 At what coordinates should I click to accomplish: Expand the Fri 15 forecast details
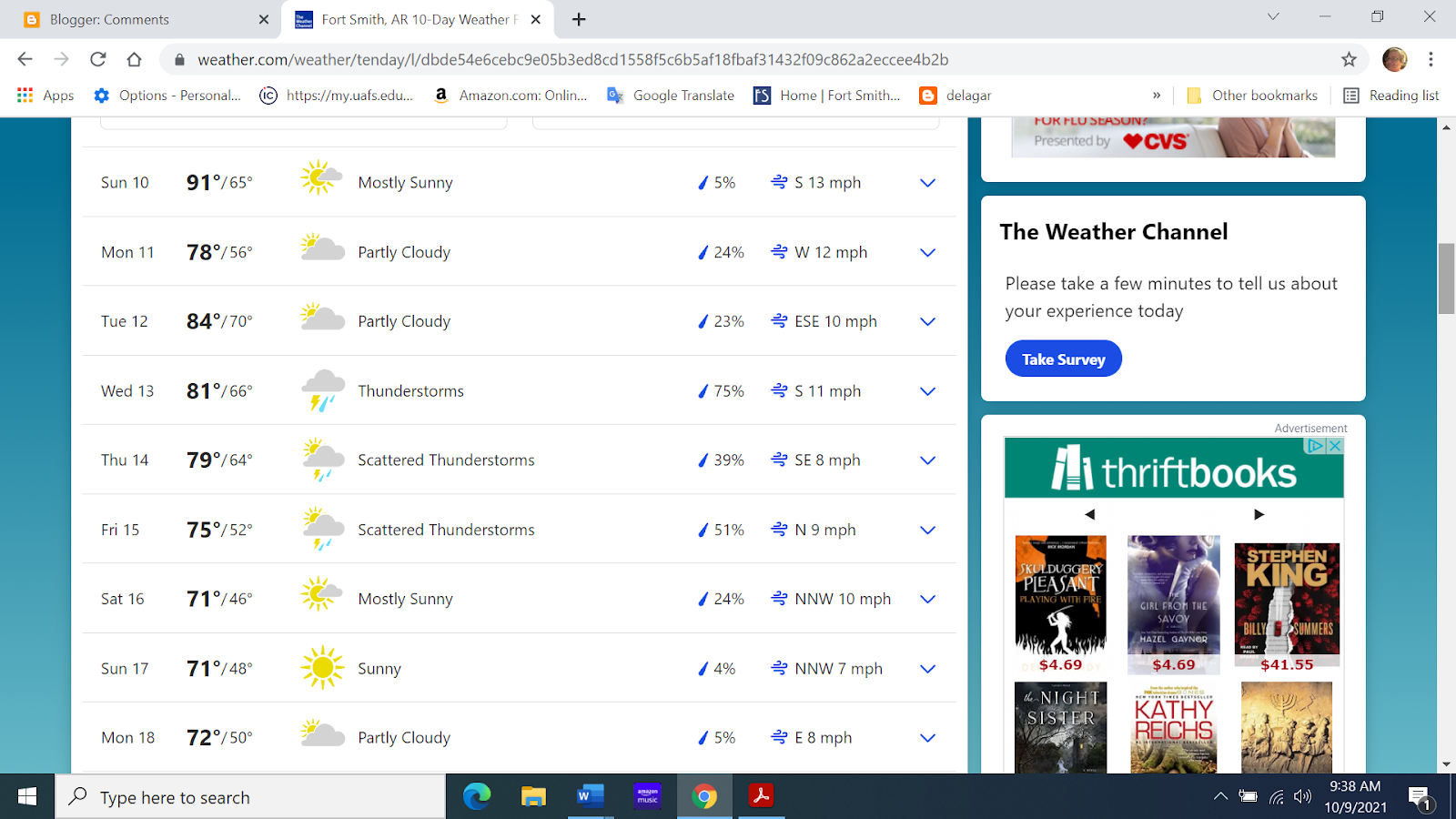[927, 530]
